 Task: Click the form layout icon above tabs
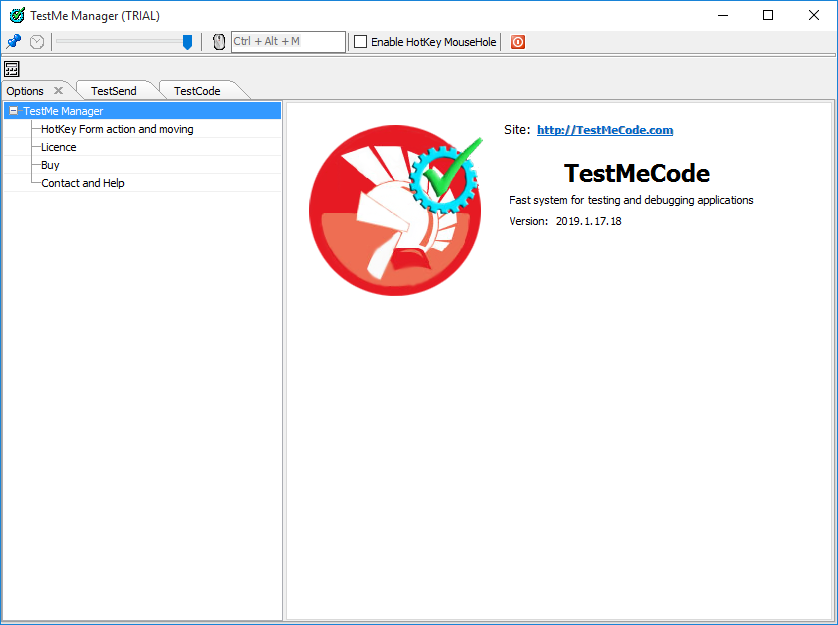pos(12,69)
